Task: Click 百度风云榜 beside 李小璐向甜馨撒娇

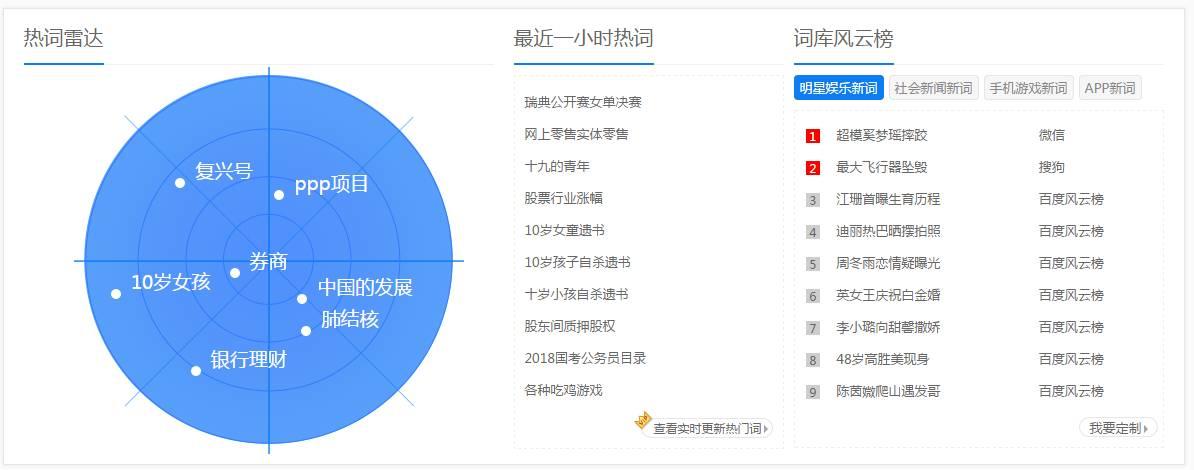Action: (x=1071, y=328)
